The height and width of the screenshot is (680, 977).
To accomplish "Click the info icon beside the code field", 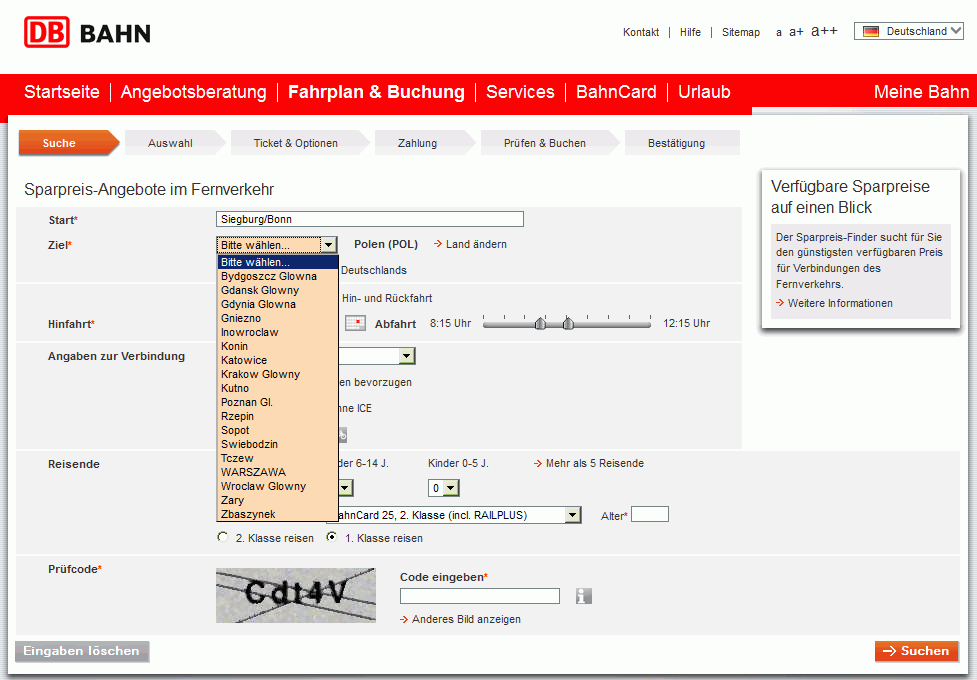I will pos(583,596).
